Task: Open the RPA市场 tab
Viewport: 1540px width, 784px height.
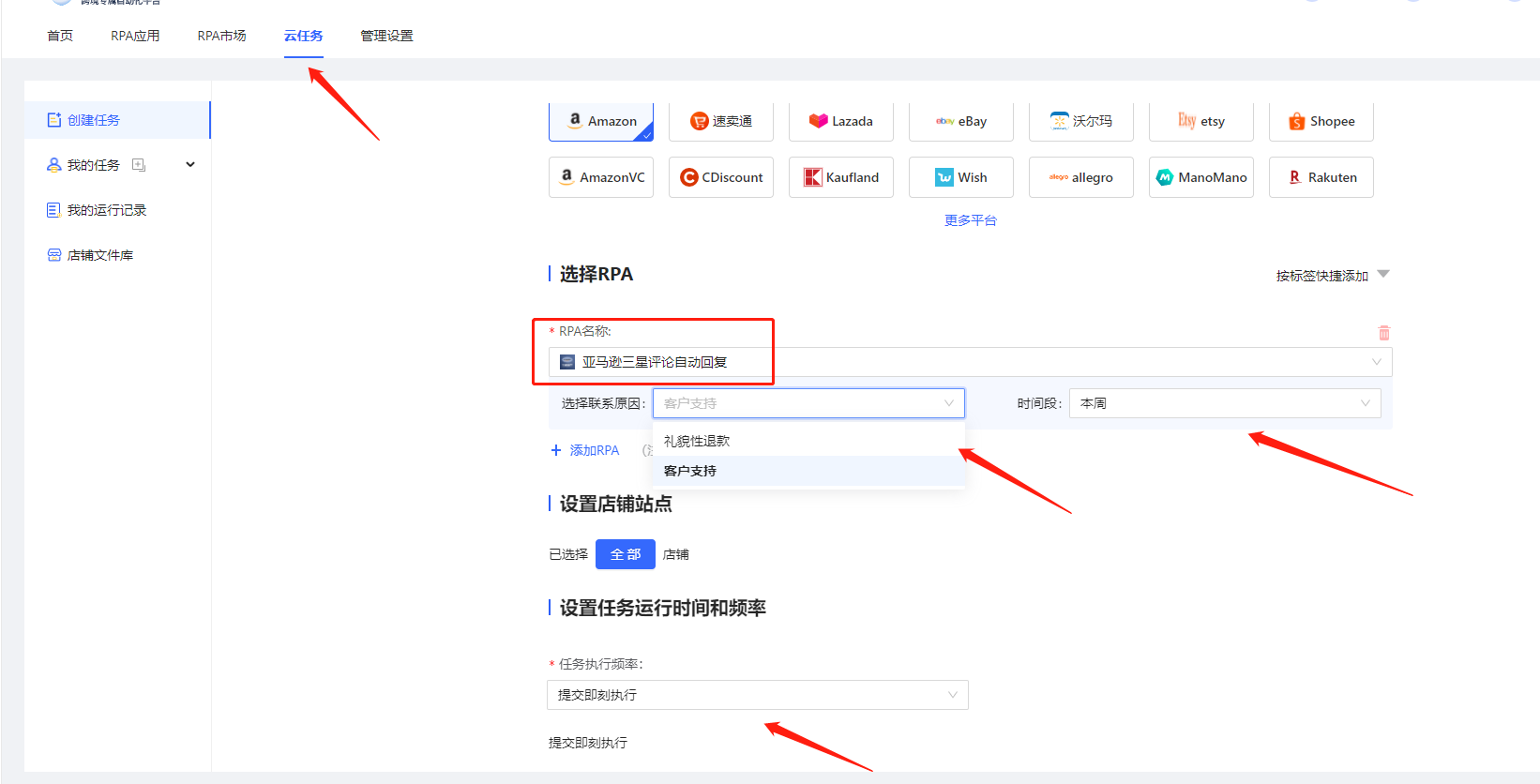Action: click(221, 36)
